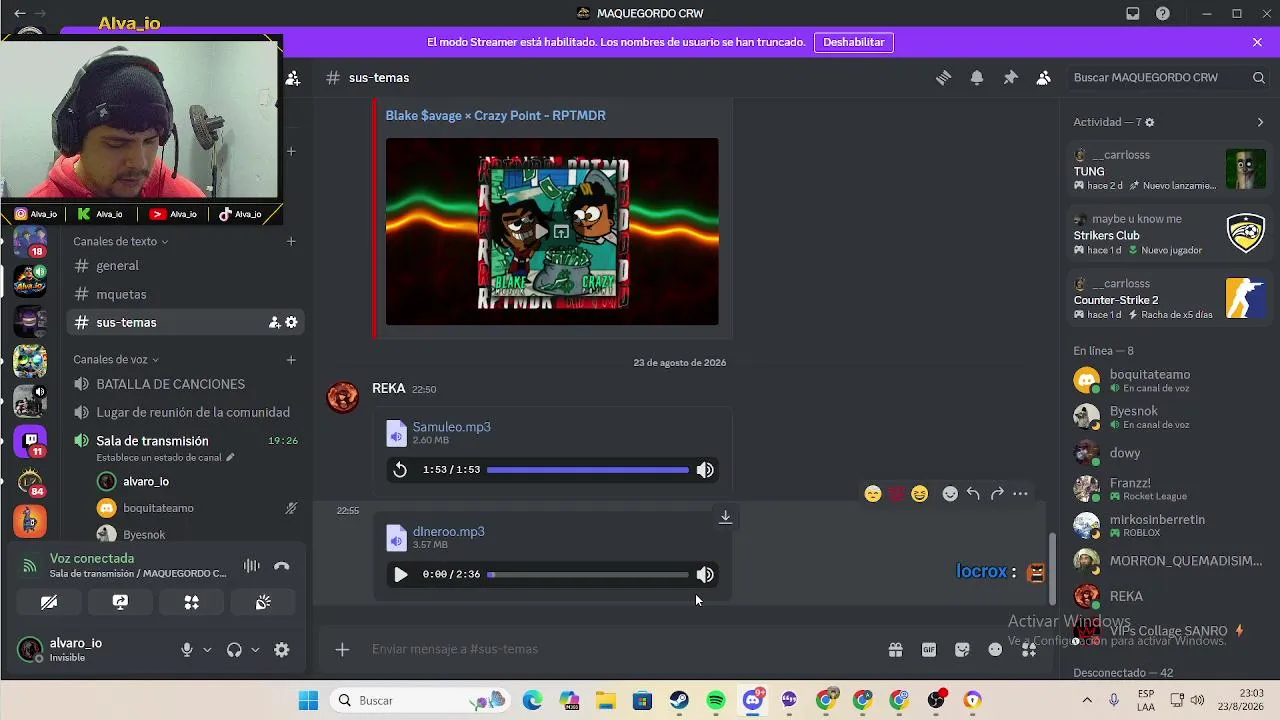This screenshot has height=720, width=1280.
Task: Expand the Actividad panel arrow
Action: click(1260, 122)
